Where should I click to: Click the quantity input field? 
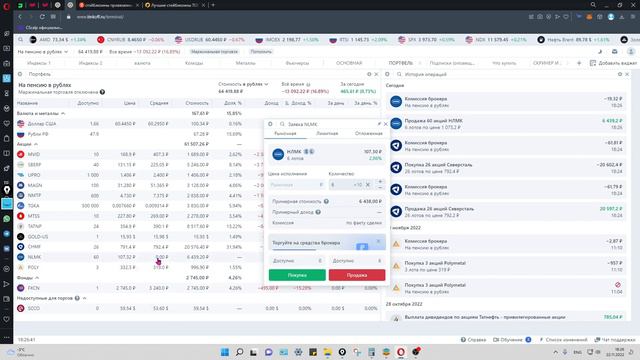tap(341, 185)
